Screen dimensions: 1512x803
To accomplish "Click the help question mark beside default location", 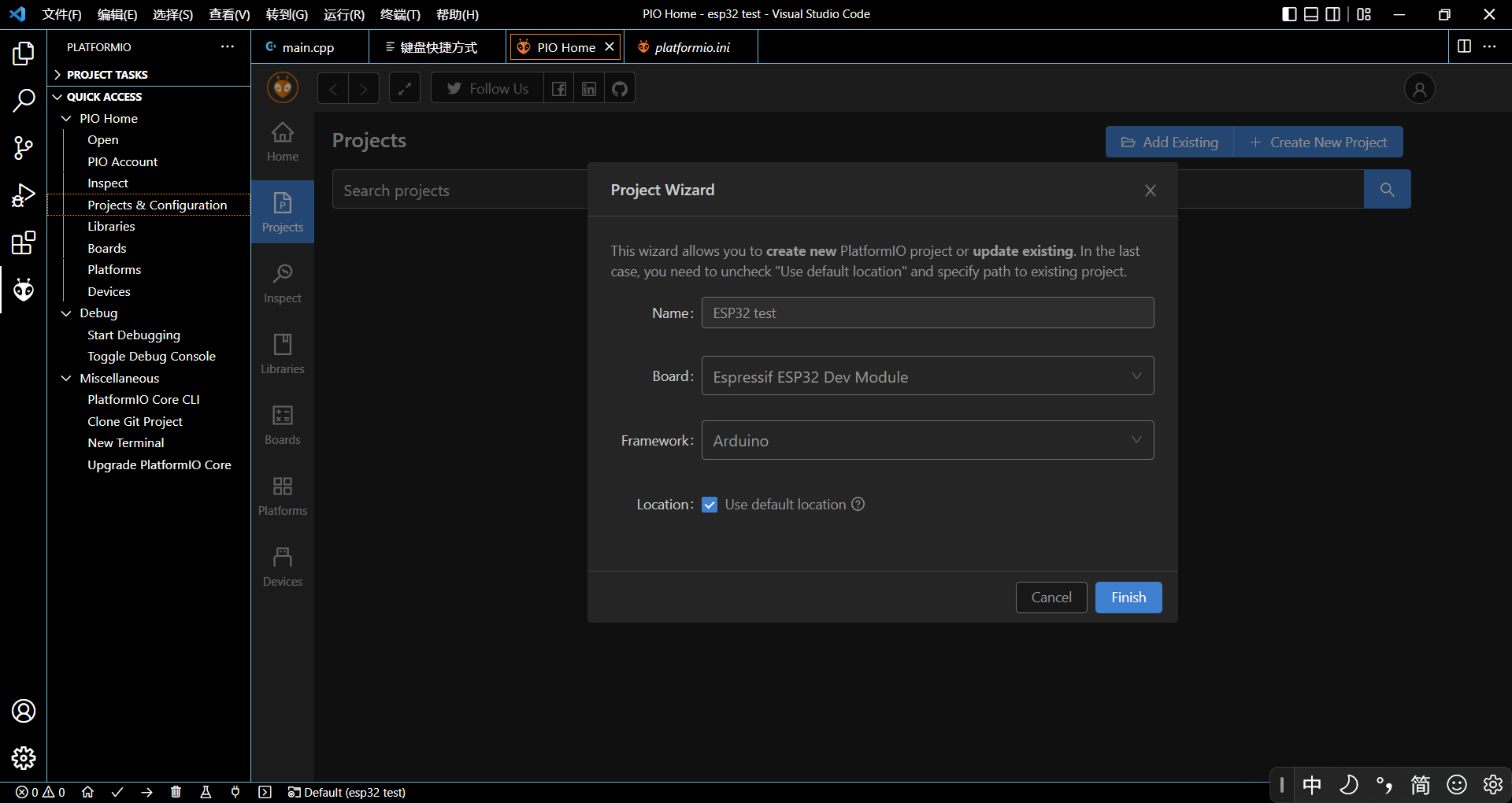I will 858,504.
